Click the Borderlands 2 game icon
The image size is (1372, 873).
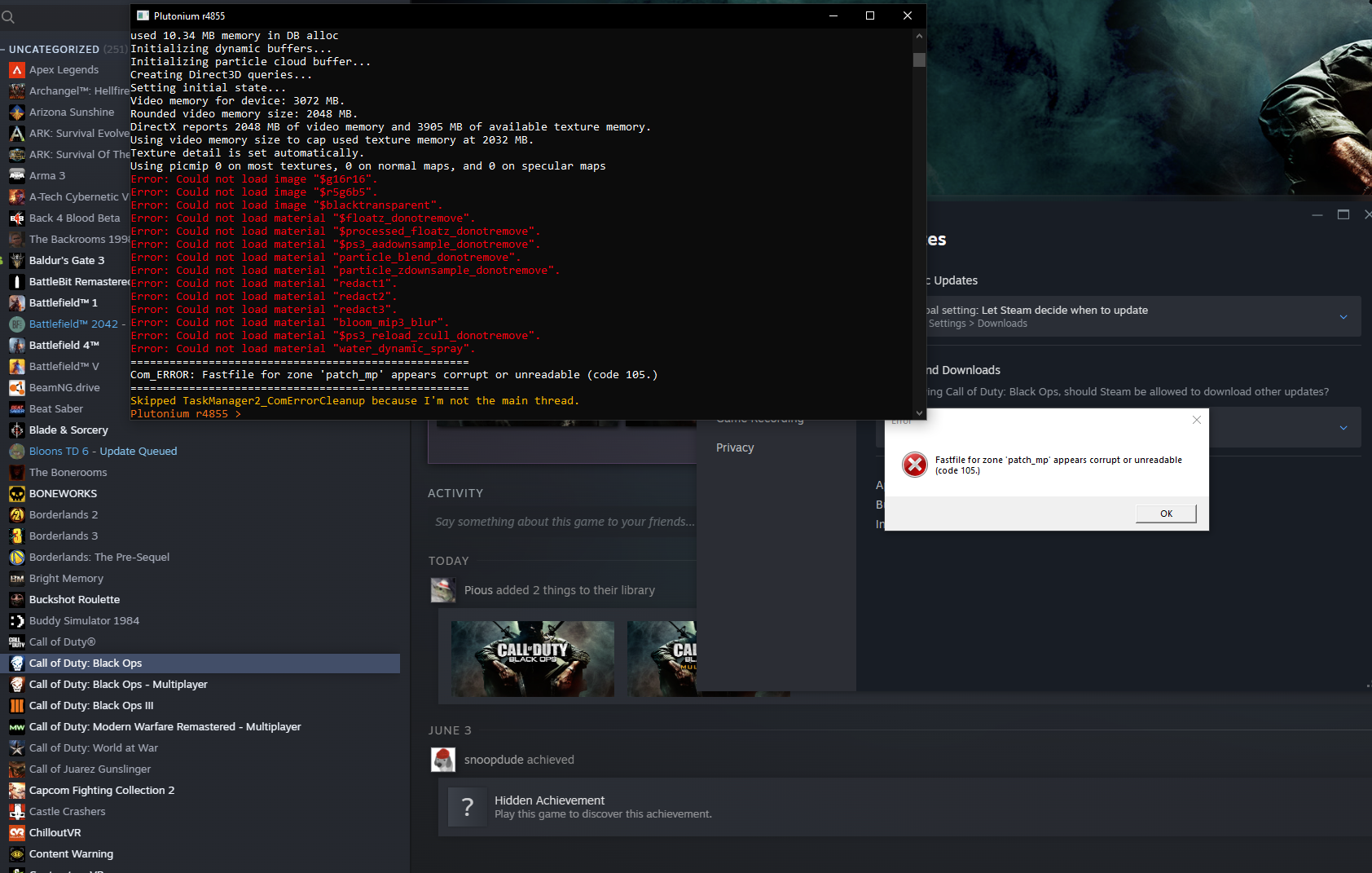(17, 515)
